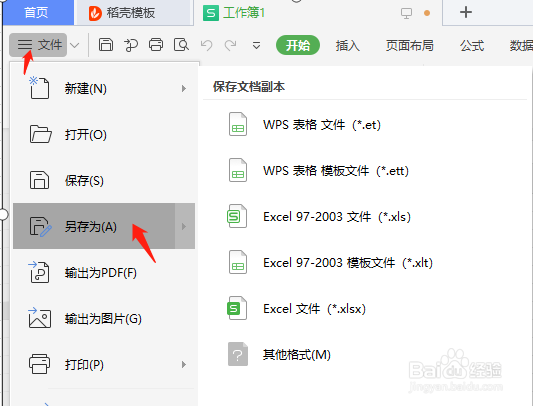Click the export to PDF toolbar icon
Viewport: 533px width, 406px height.
click(x=131, y=45)
